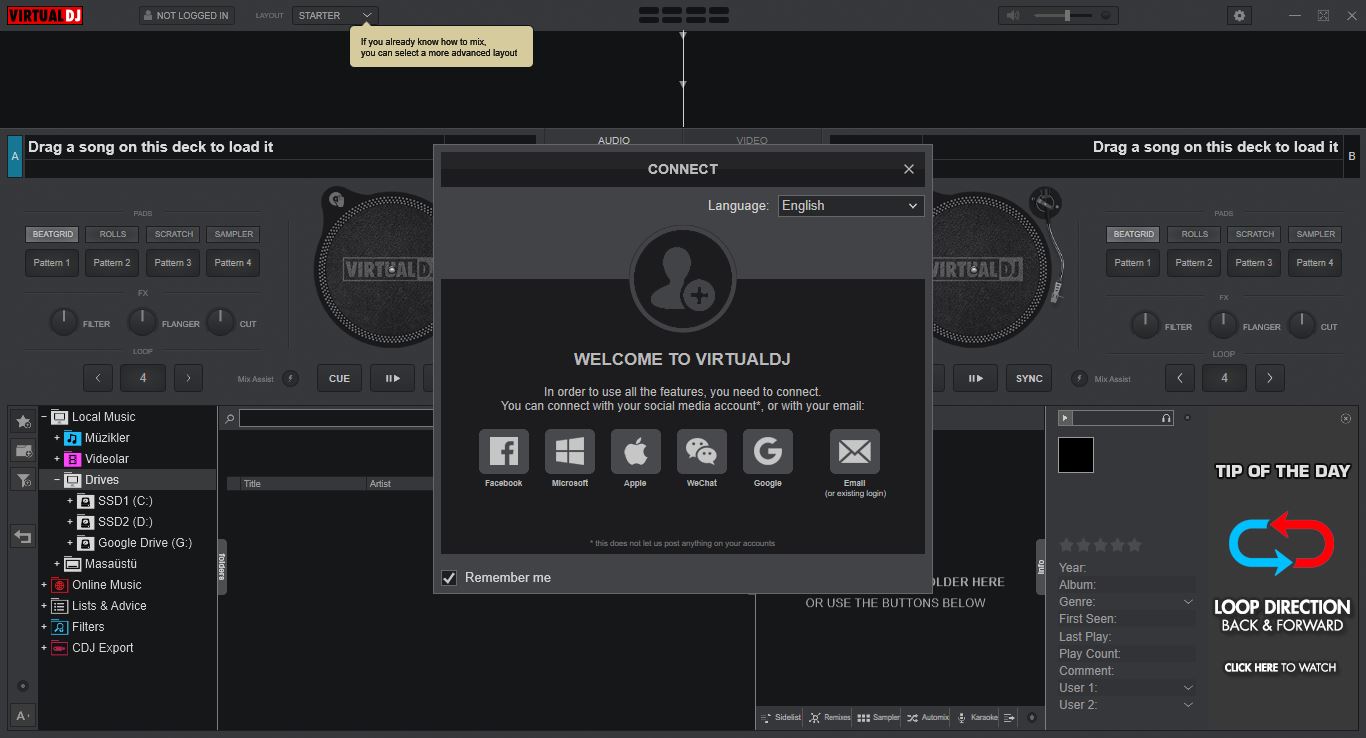
Task: Trigger right deck Pattern 4 pad
Action: 1316,263
